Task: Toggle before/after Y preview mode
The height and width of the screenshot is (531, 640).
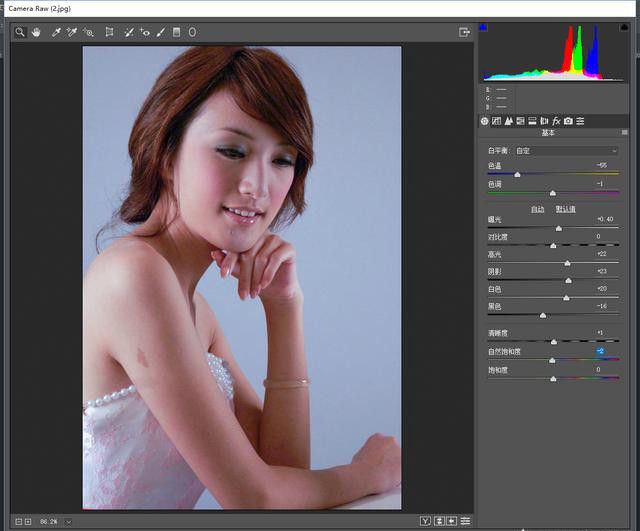Action: point(425,521)
